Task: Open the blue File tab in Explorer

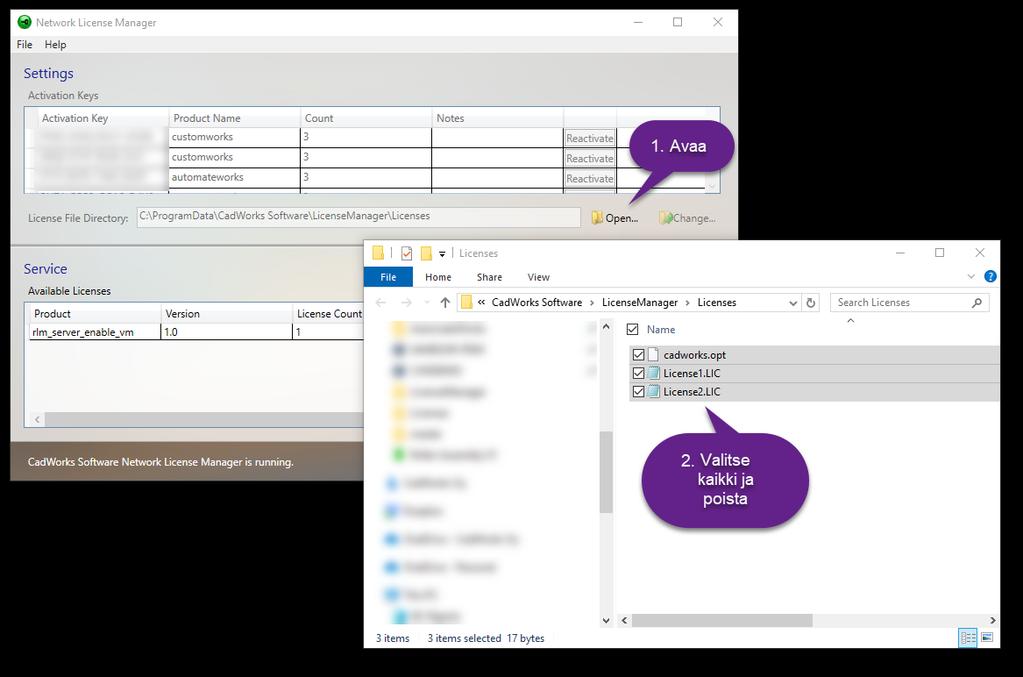Action: pyautogui.click(x=388, y=277)
